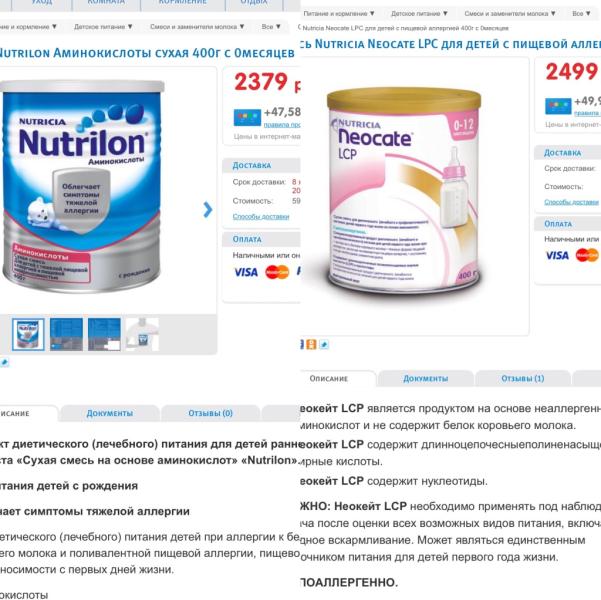Select the second Nutrilon thumbnail image
601x600 pixels.
[x=66, y=334]
